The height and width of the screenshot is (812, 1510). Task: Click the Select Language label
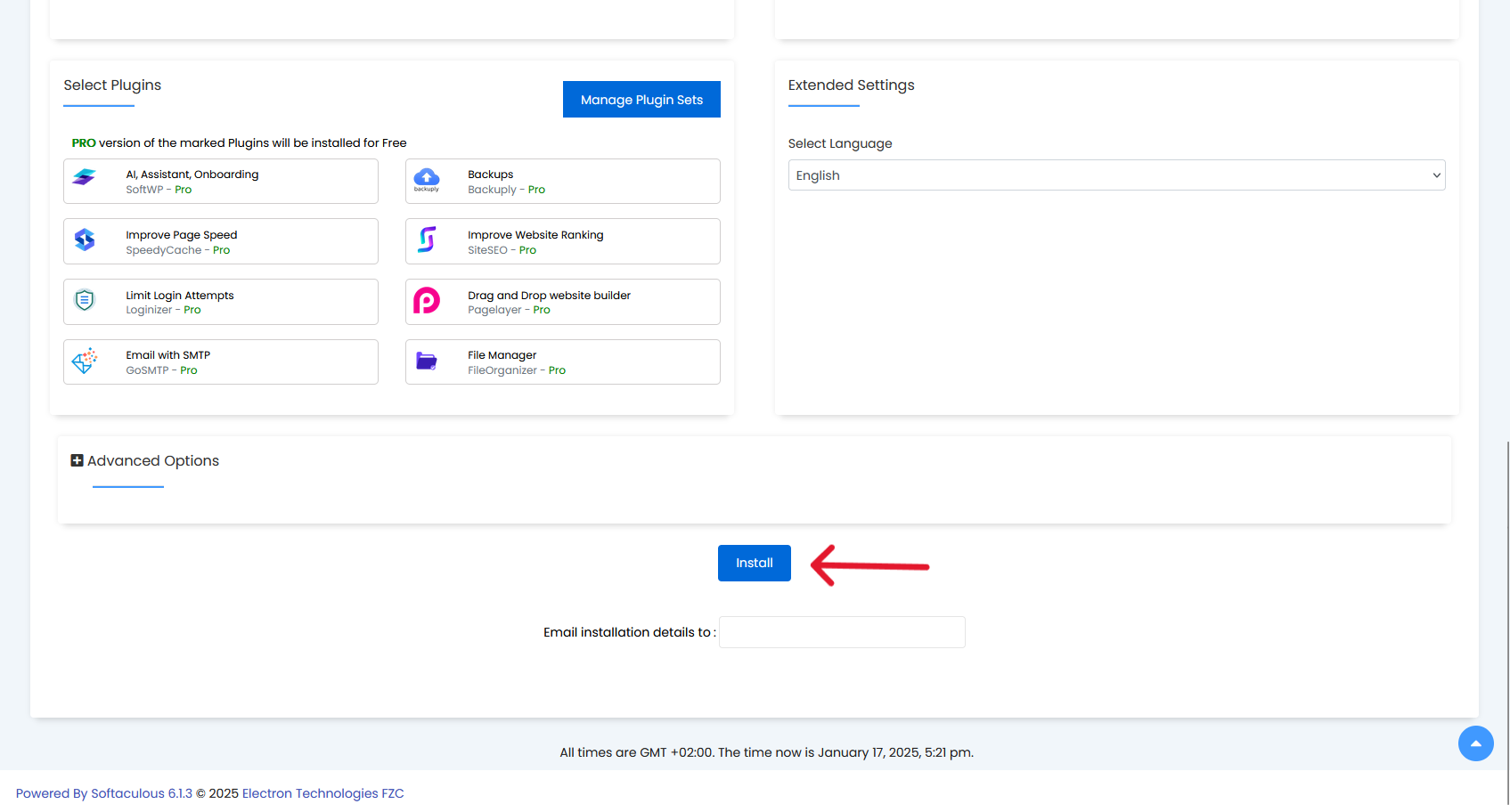pos(840,143)
